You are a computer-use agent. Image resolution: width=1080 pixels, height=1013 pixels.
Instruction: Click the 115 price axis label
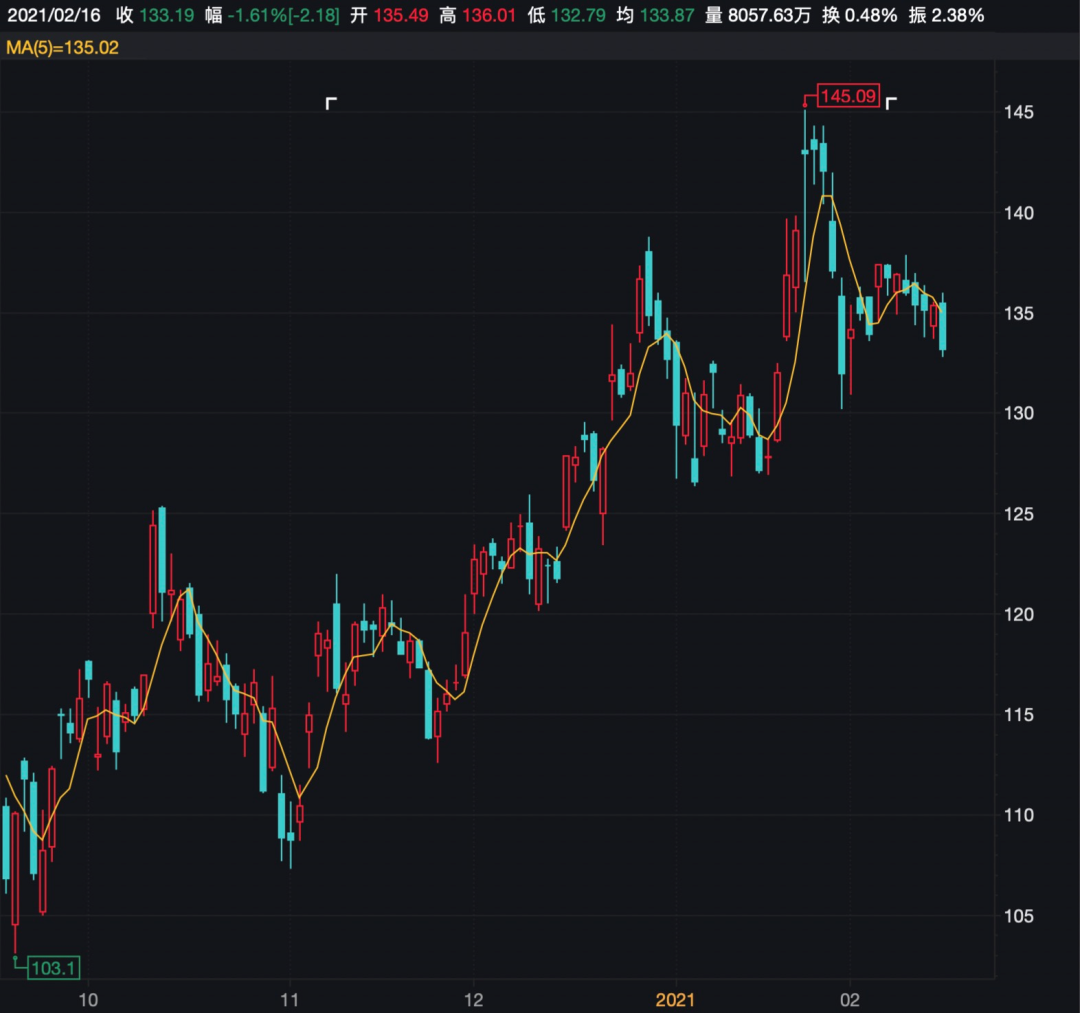pyautogui.click(x=1019, y=715)
